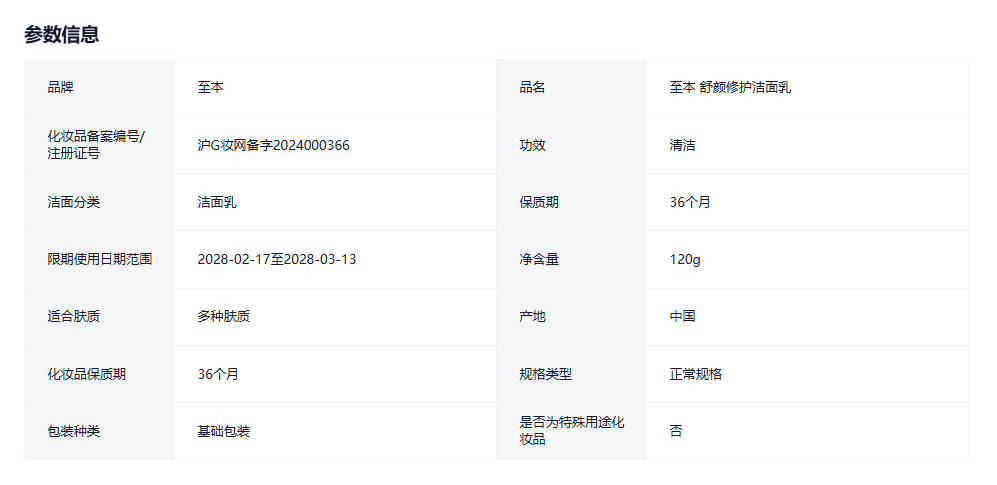Select date range 2028-02-17至2028-03-13

tap(277, 259)
